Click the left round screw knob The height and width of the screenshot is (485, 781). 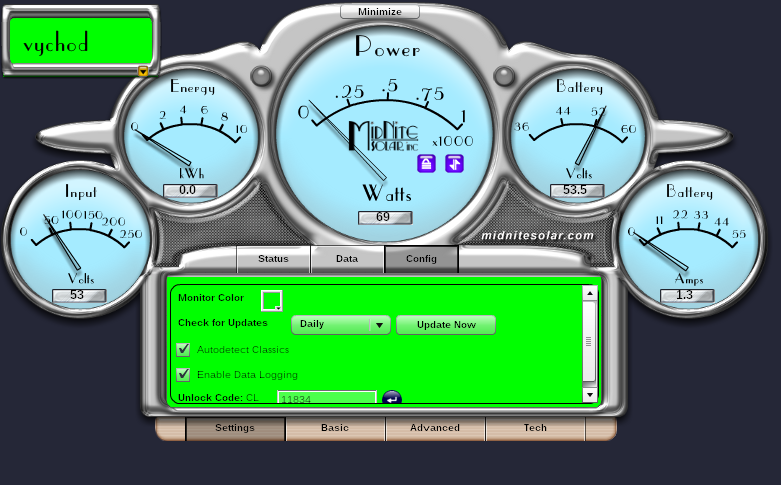[261, 77]
